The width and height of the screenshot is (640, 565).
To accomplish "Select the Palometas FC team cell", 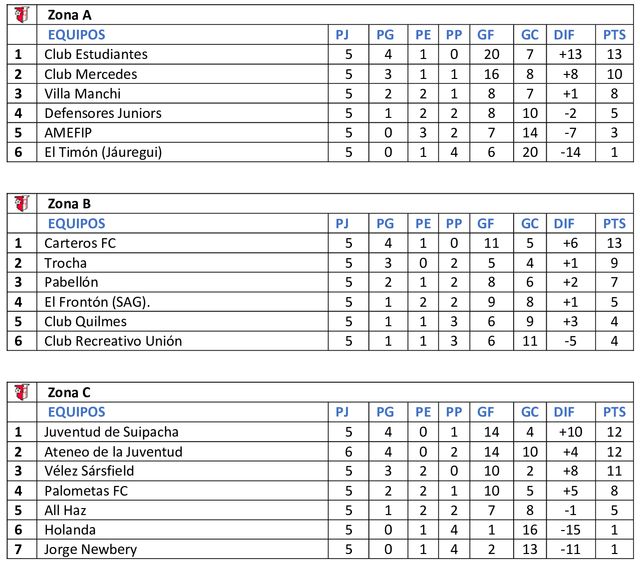I will click(86, 490).
